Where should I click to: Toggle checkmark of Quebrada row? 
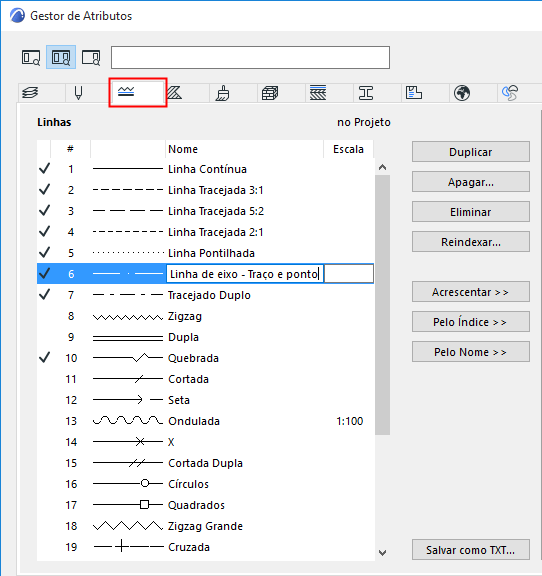coord(44,357)
